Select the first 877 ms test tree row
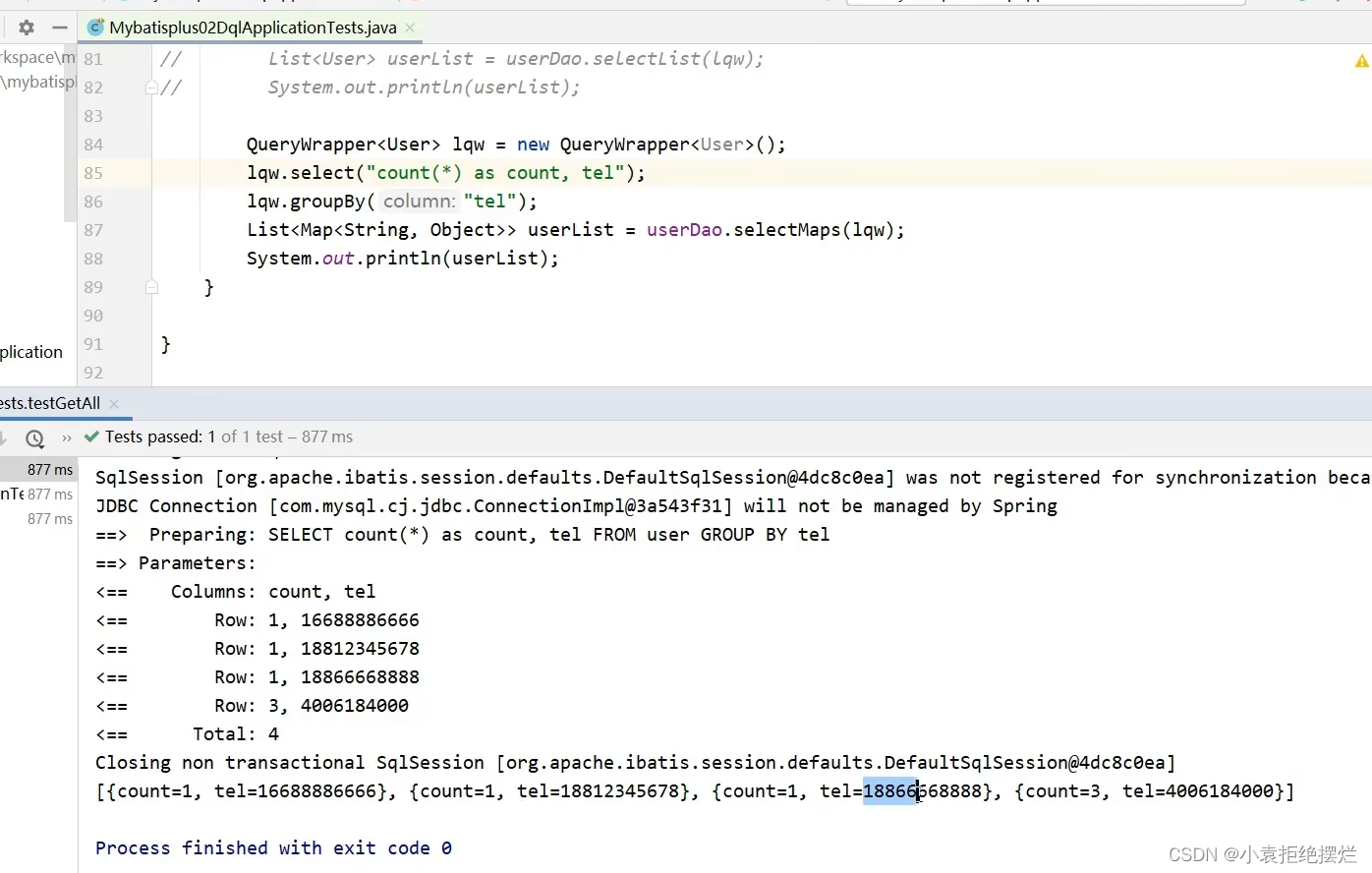The width and height of the screenshot is (1372, 873). (x=38, y=470)
